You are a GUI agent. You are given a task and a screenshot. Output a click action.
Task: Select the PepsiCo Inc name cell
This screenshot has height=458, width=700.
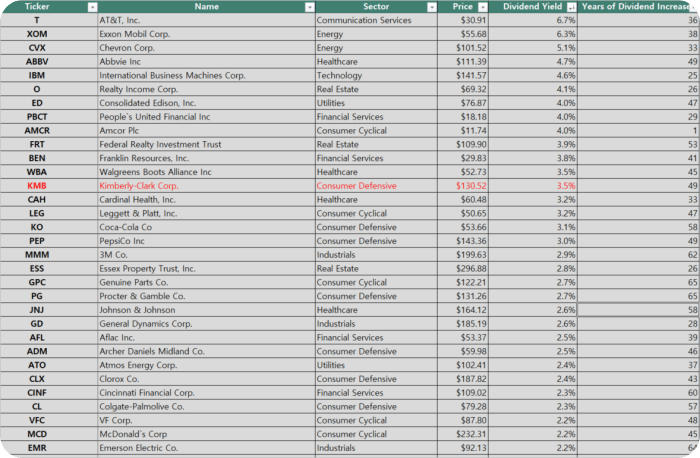pyautogui.click(x=206, y=241)
